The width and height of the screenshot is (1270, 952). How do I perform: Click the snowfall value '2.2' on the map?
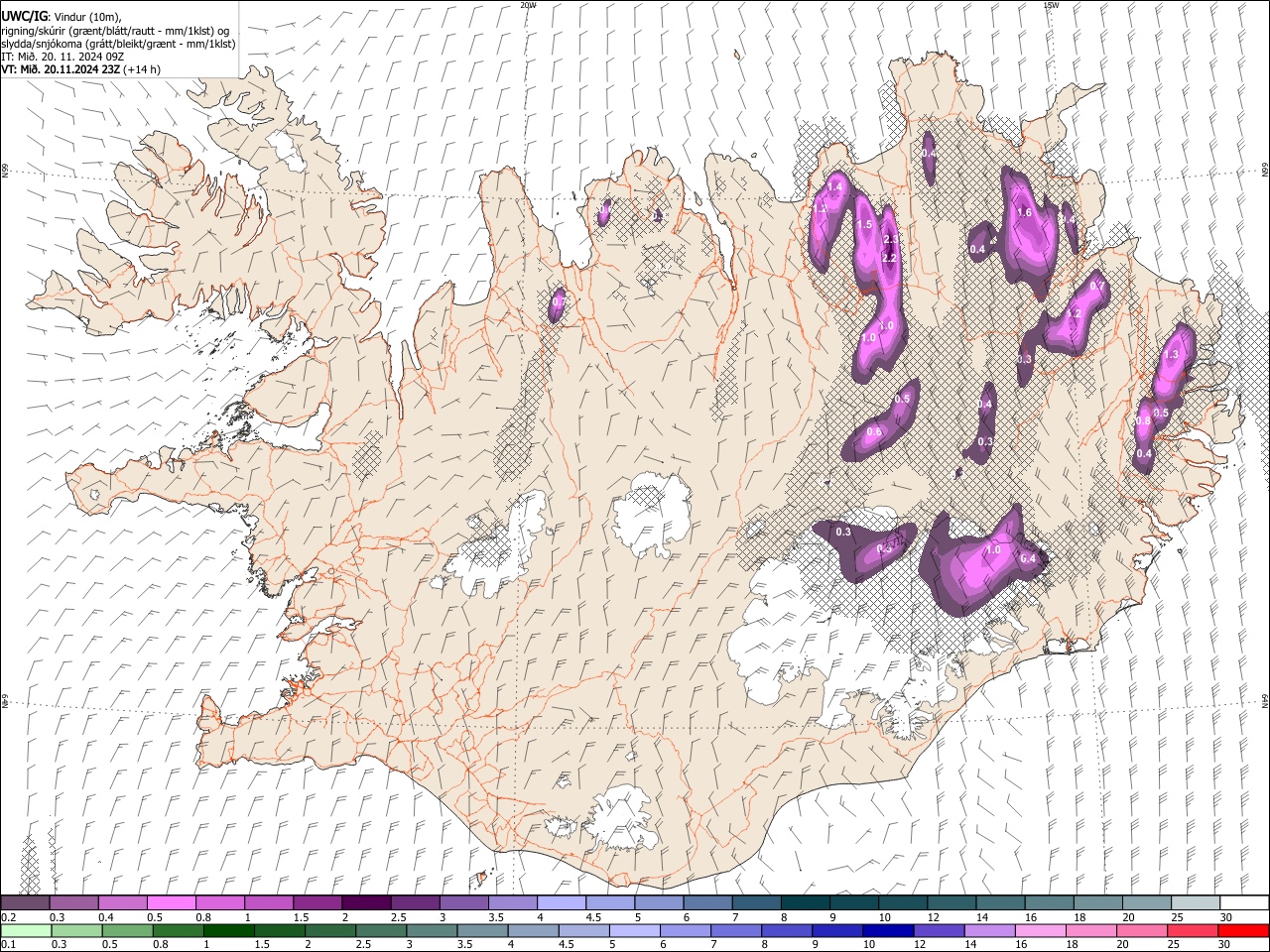coord(889,258)
